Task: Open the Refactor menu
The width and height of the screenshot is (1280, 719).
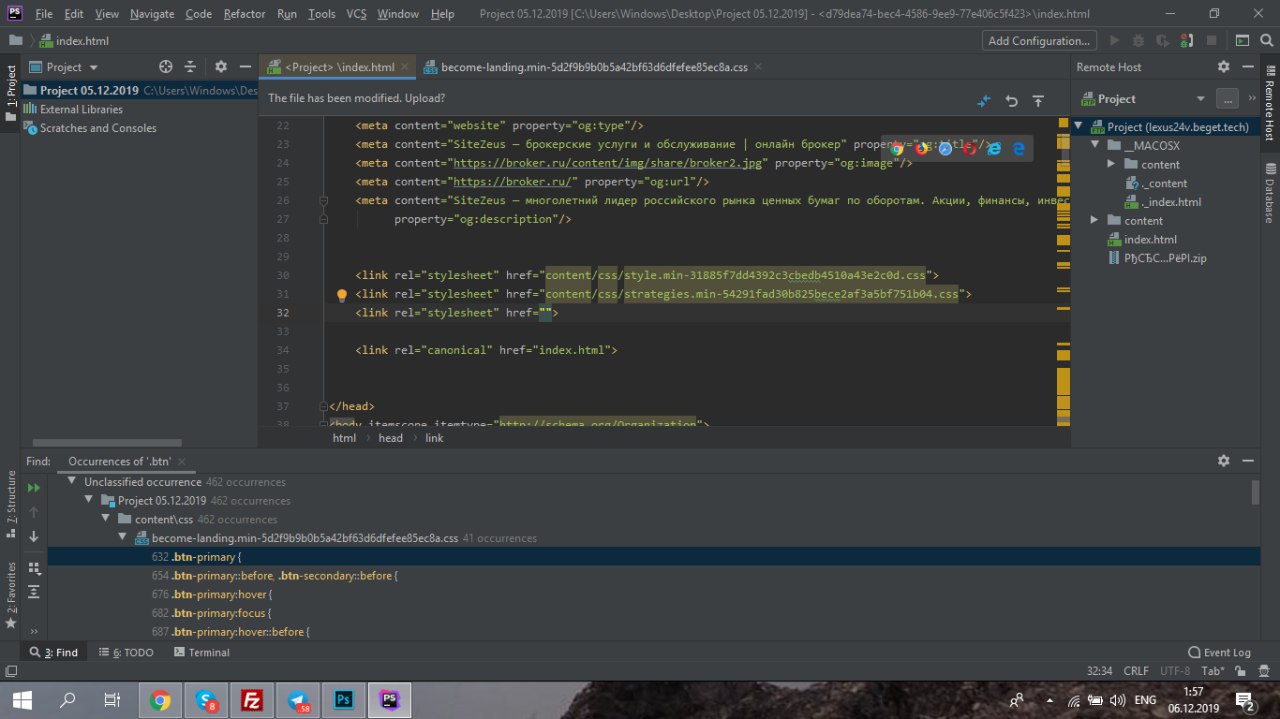Action: 244,14
